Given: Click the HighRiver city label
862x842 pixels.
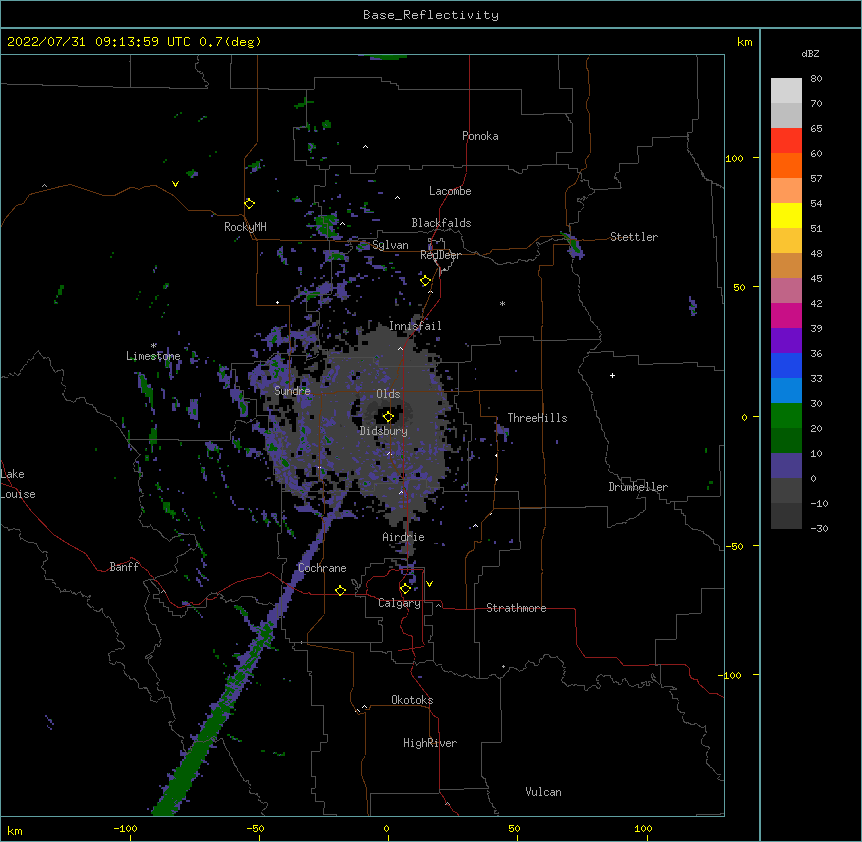Looking at the screenshot, I should pyautogui.click(x=430, y=743).
